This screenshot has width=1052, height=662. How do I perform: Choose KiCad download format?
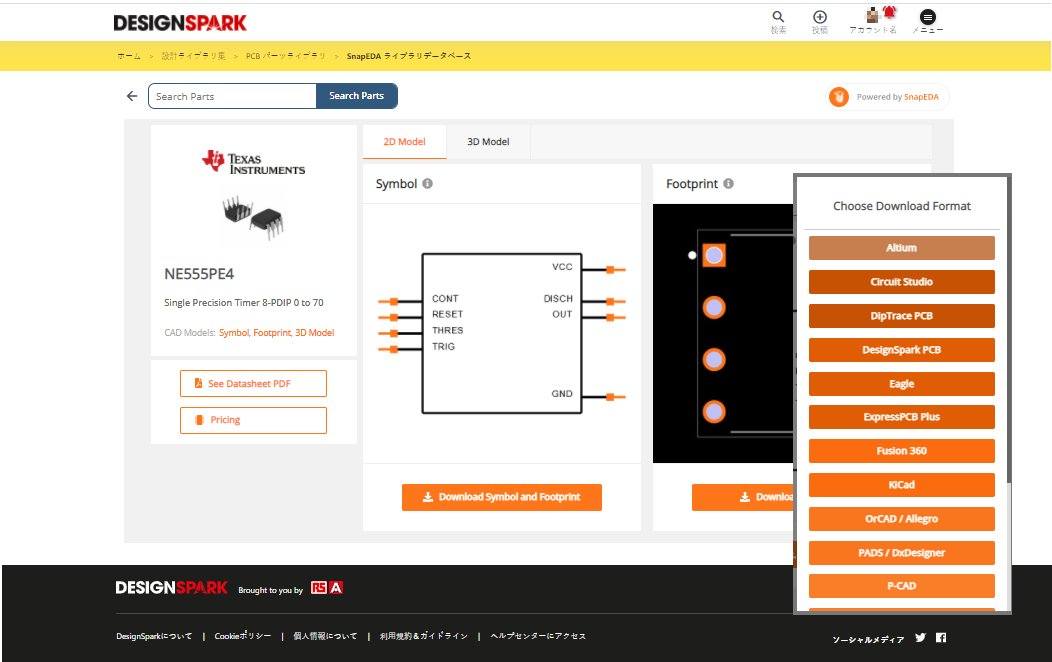coord(901,484)
